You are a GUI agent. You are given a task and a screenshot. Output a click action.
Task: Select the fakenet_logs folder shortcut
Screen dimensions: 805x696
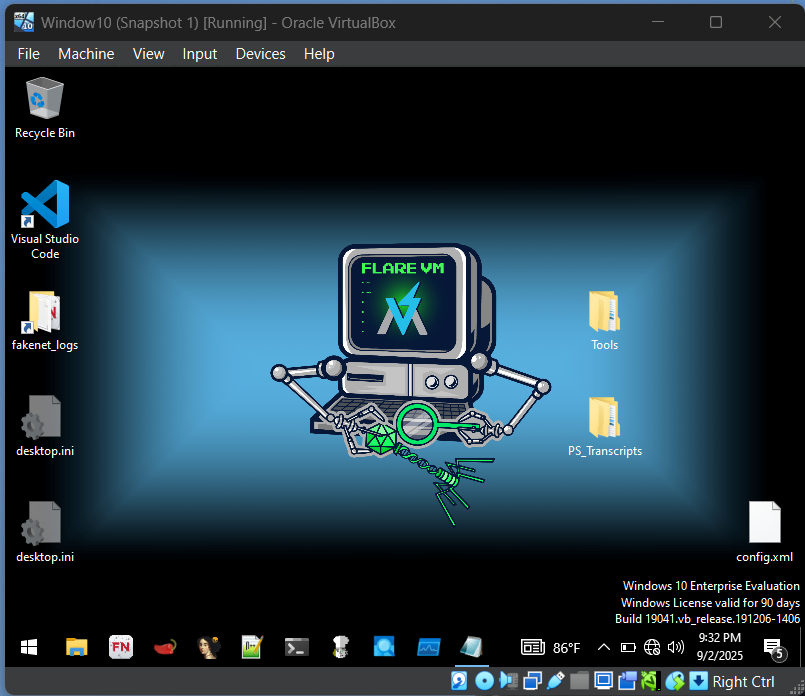pyautogui.click(x=45, y=321)
